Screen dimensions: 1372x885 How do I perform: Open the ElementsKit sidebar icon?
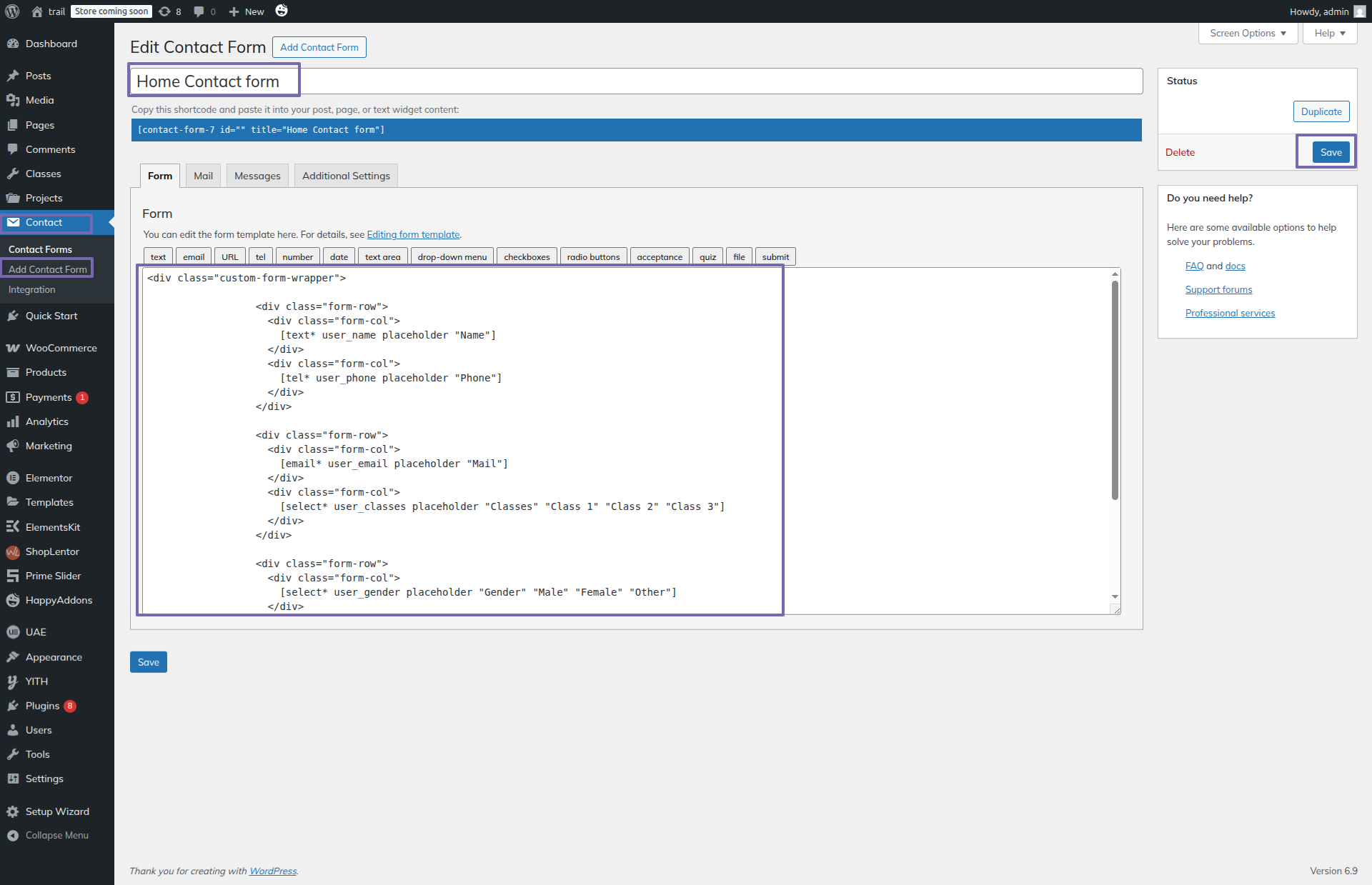click(13, 527)
